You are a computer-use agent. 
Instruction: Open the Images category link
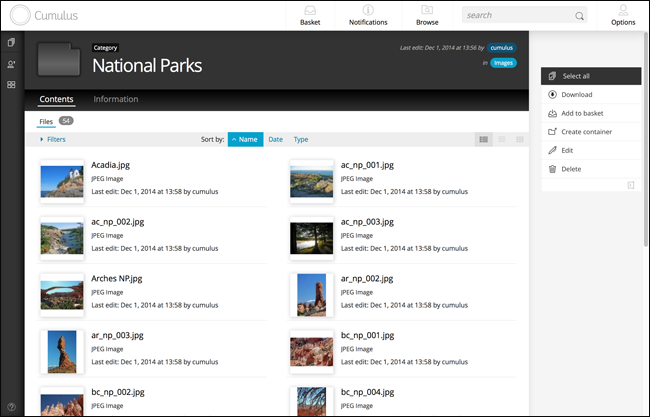tap(503, 63)
